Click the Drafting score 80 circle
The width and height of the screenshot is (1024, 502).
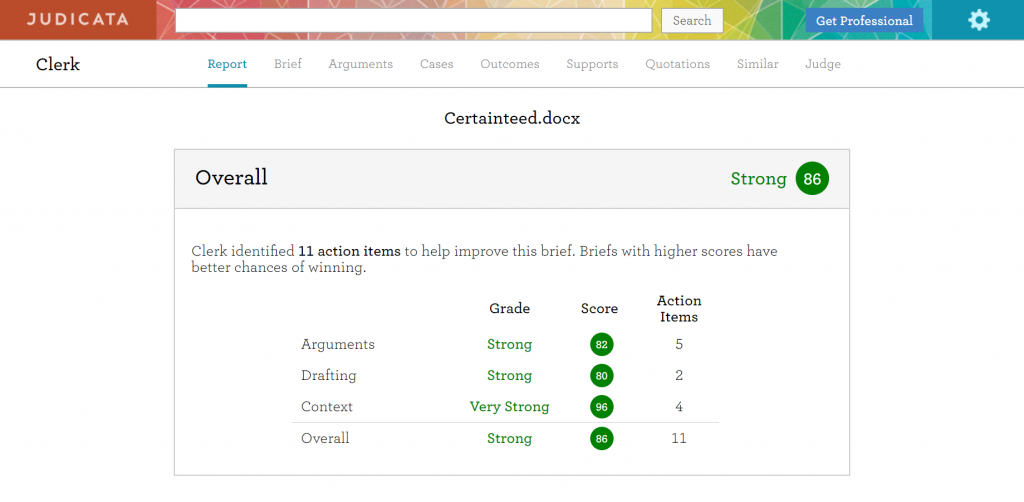point(601,376)
